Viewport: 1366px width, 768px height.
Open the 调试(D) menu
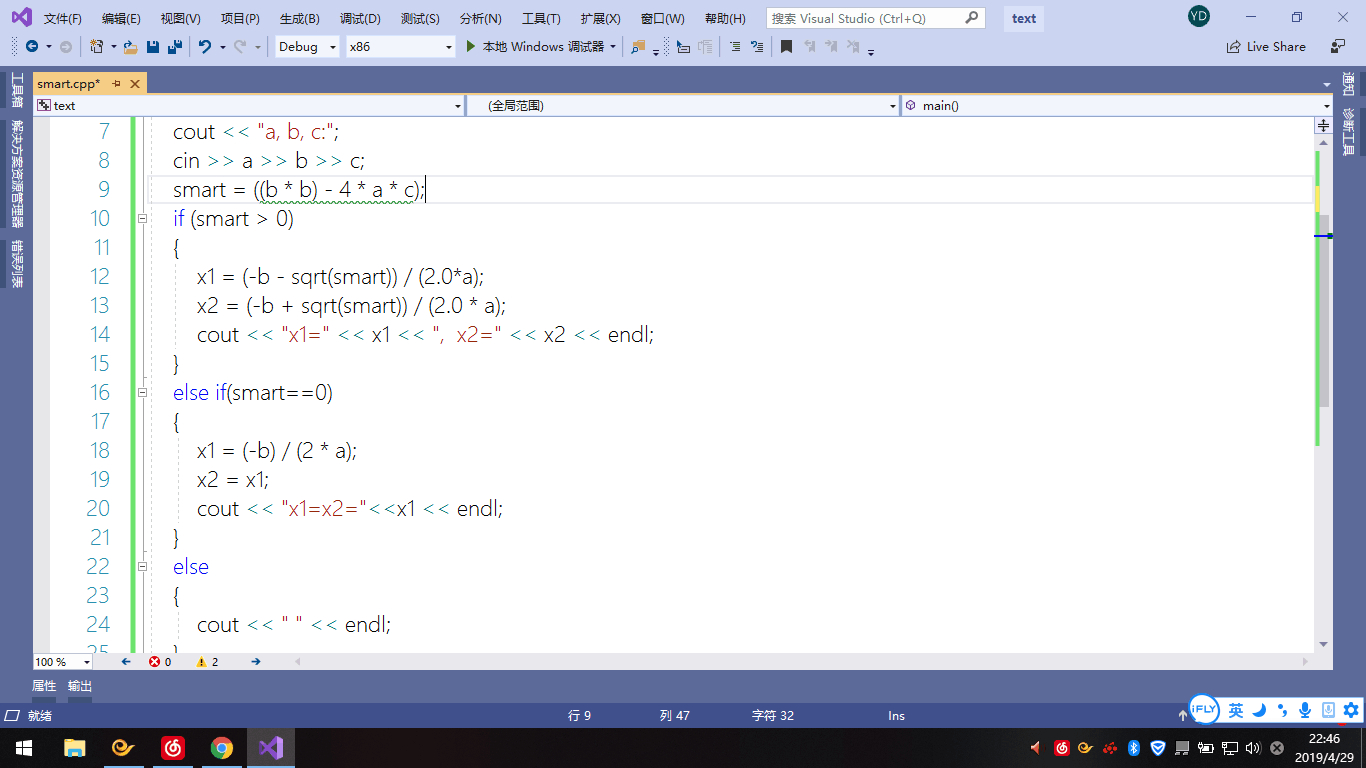pos(360,18)
